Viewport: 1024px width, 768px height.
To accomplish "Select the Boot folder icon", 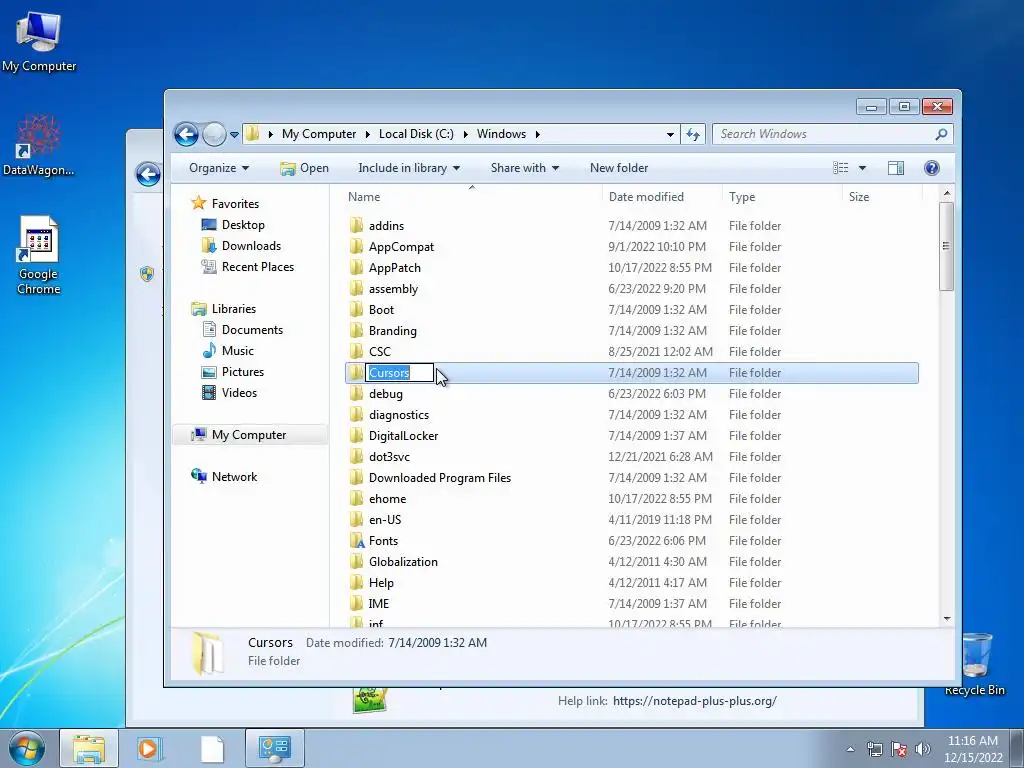I will point(357,310).
